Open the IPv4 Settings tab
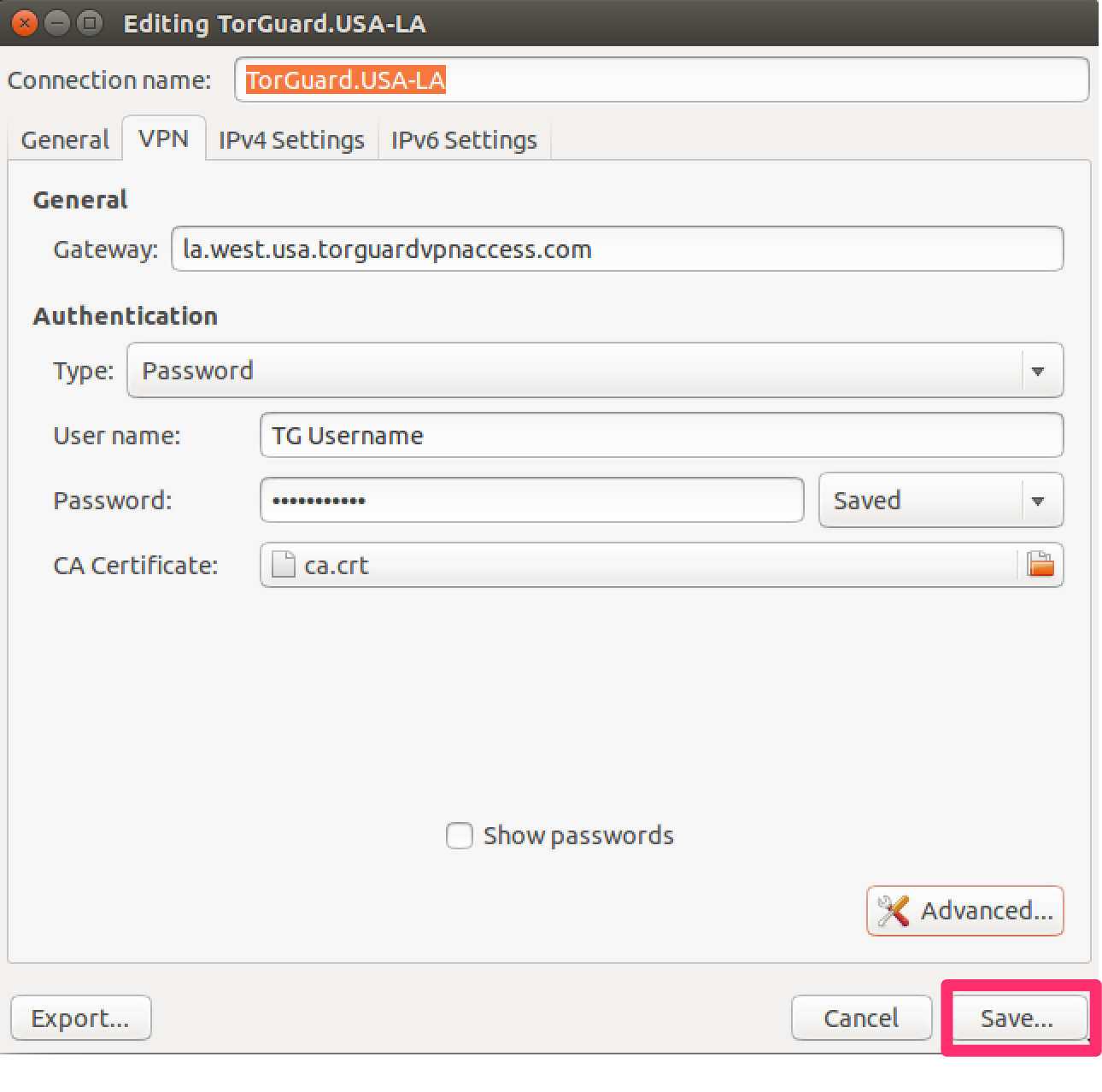The width and height of the screenshot is (1102, 1092). pyautogui.click(x=291, y=139)
